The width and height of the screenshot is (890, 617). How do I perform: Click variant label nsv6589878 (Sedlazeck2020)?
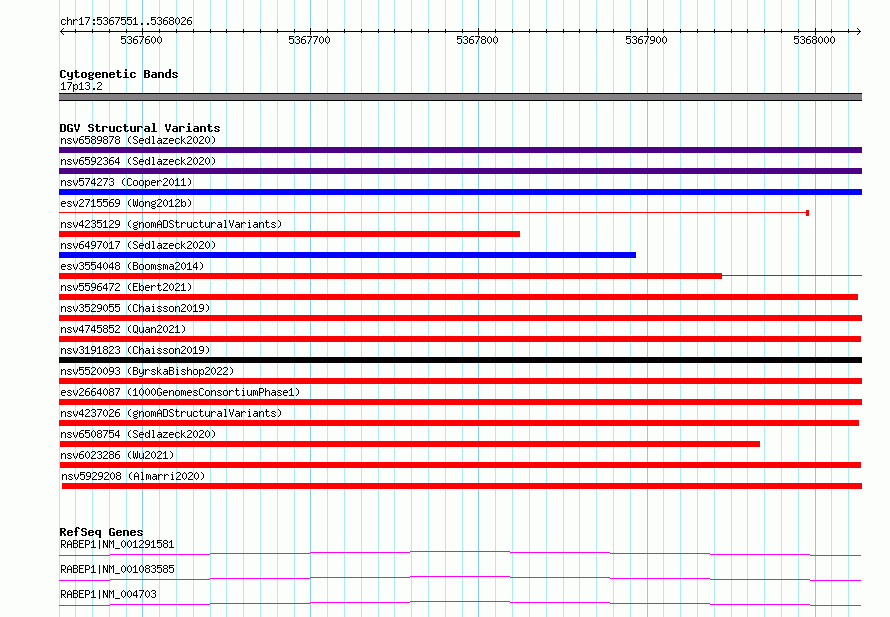(138, 140)
